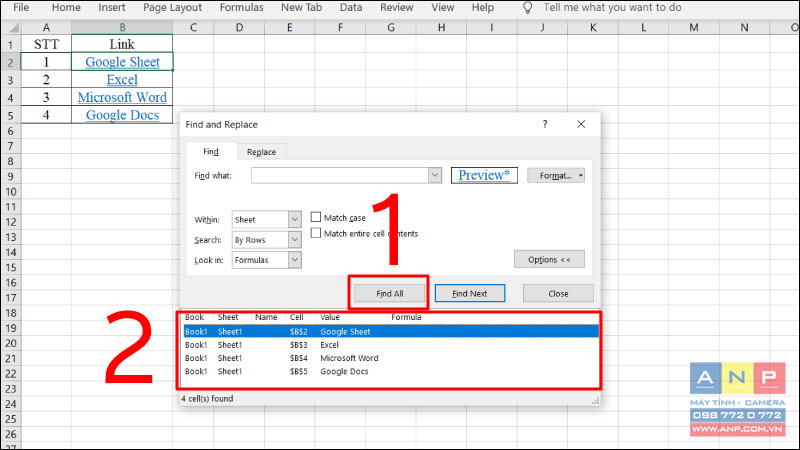Image resolution: width=800 pixels, height=450 pixels.
Task: Select column A header
Action: (x=46, y=27)
